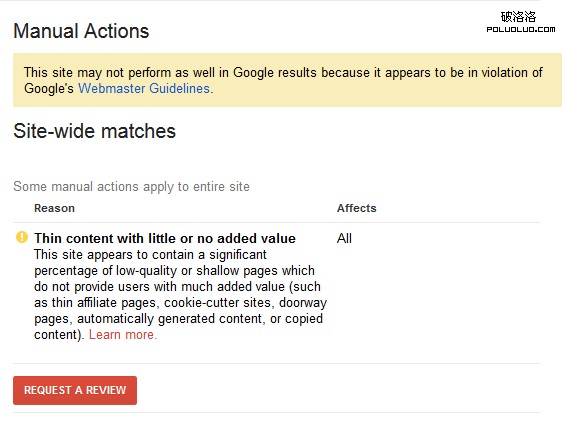
Task: Click 'Some manual actions apply to entire site'
Action: (131, 187)
